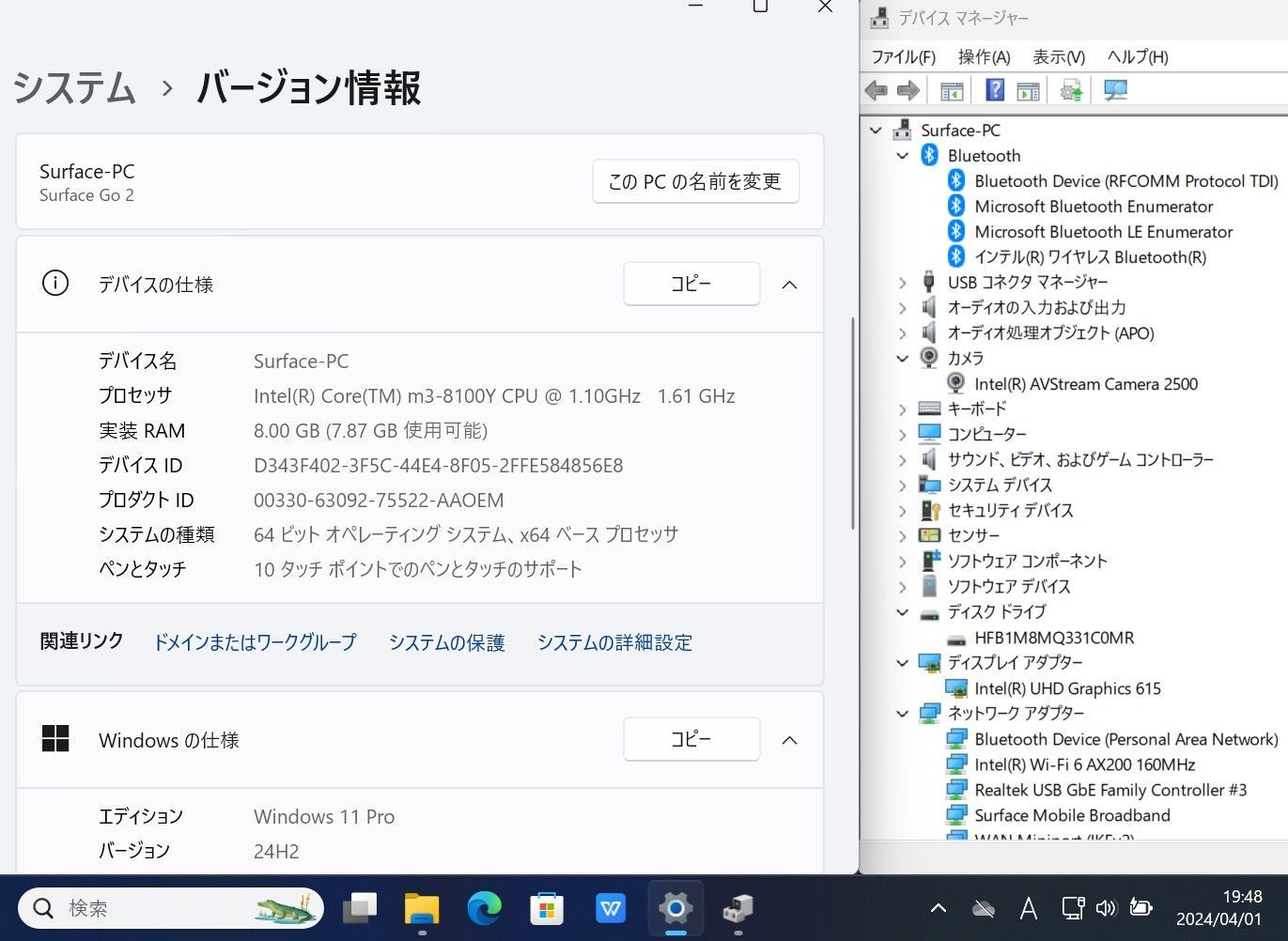1288x941 pixels.
Task: Open the 表示 menu in Device Manager
Action: [x=1058, y=56]
